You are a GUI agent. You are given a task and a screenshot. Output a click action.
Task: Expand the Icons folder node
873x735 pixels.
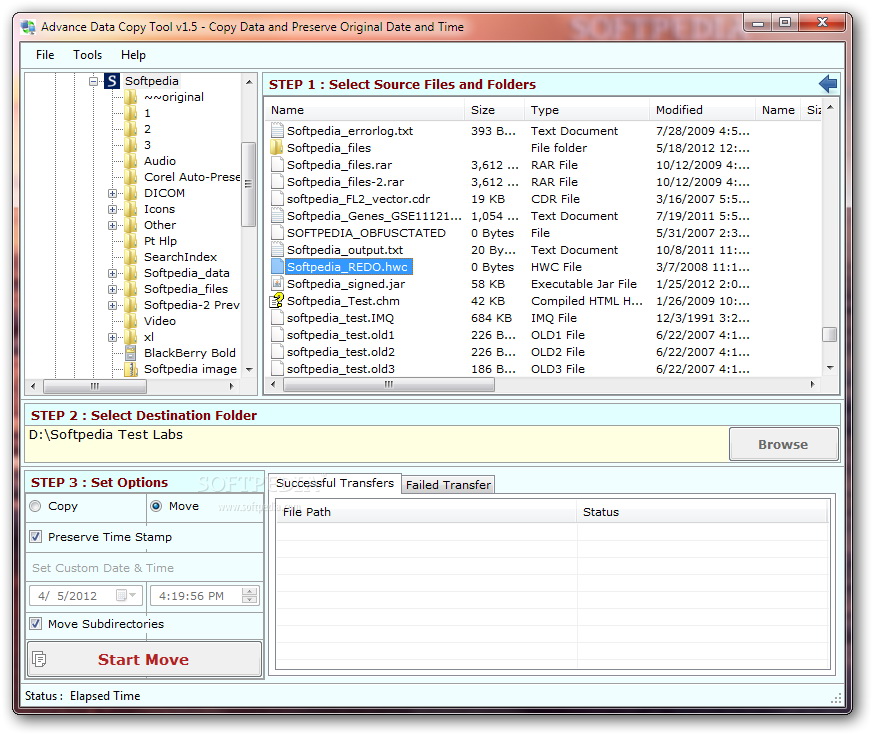click(x=112, y=209)
